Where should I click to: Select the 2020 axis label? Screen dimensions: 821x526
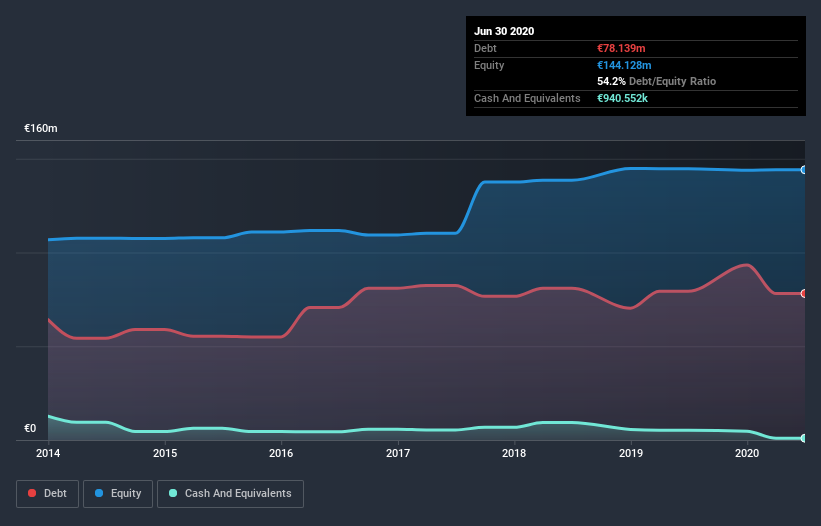click(747, 453)
